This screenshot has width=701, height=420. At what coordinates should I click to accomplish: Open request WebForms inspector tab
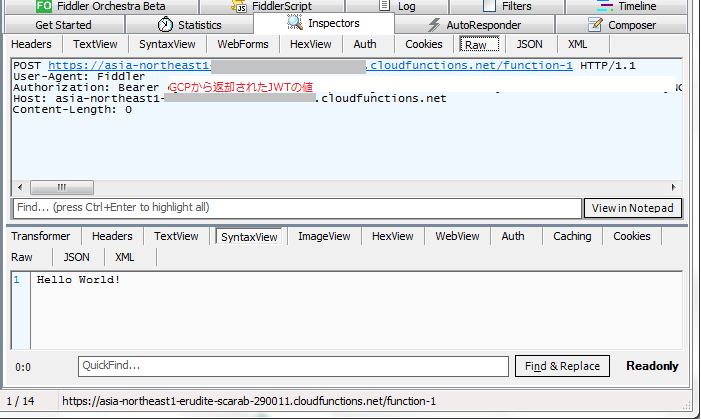click(x=243, y=44)
